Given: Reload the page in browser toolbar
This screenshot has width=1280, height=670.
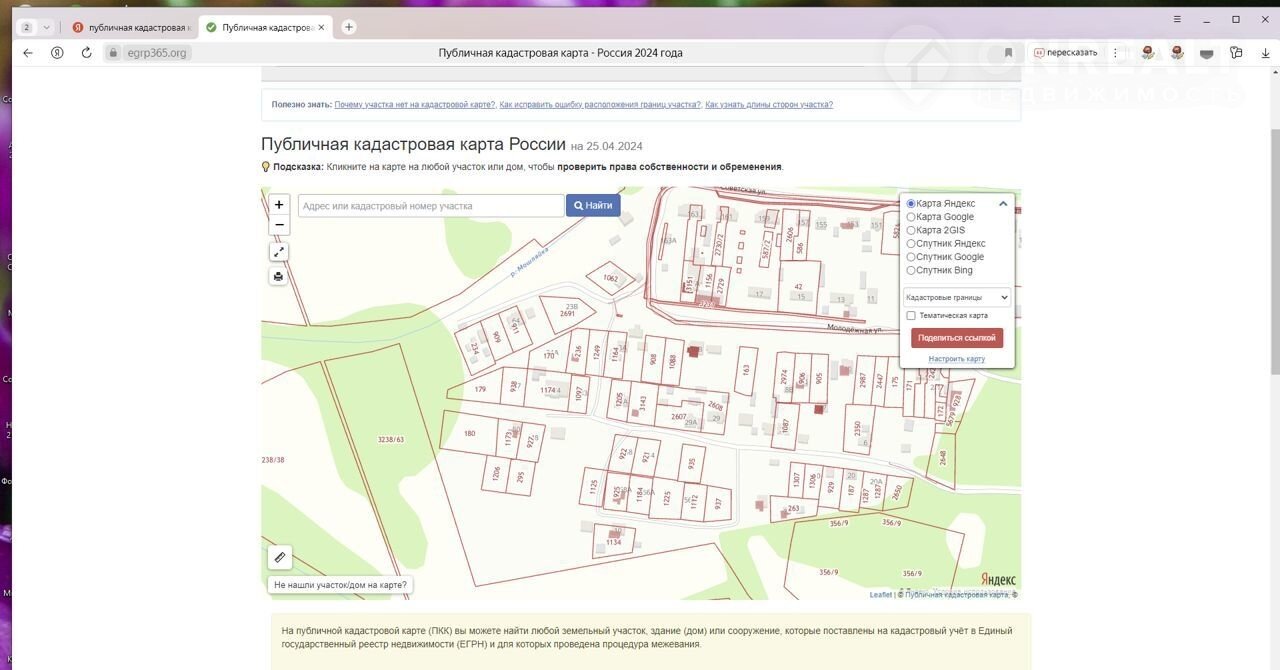Looking at the screenshot, I should [86, 53].
